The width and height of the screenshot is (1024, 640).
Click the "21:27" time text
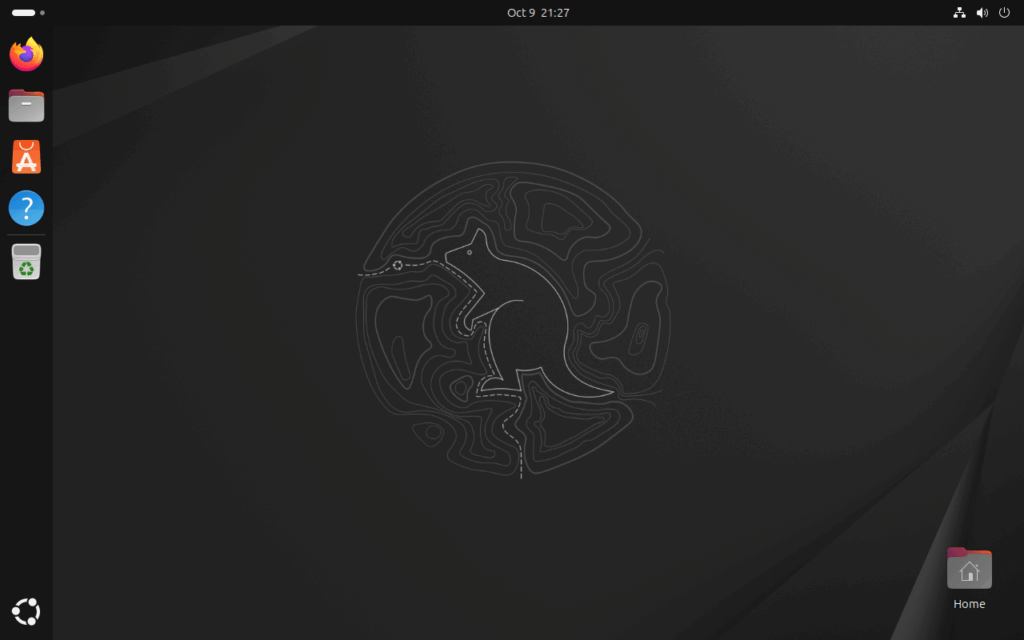click(555, 13)
